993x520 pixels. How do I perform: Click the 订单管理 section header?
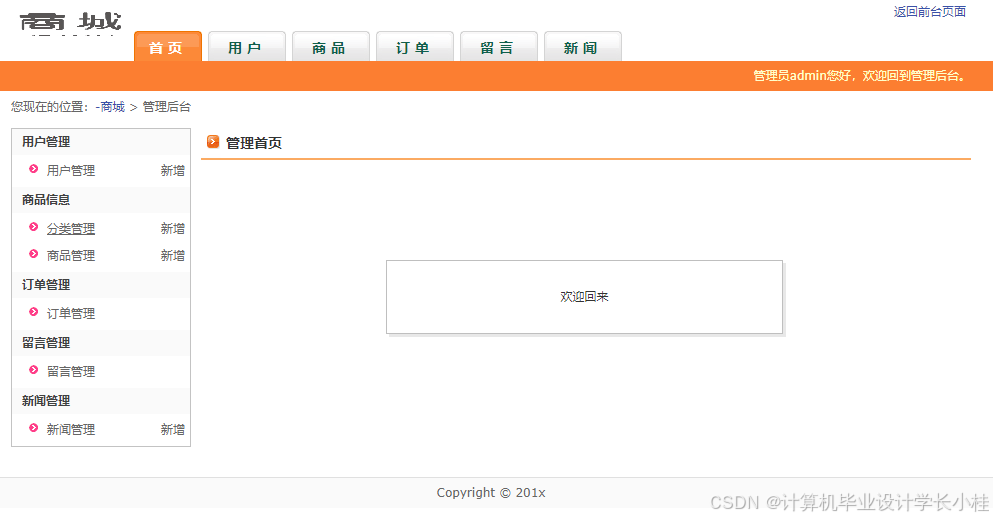[x=46, y=285]
